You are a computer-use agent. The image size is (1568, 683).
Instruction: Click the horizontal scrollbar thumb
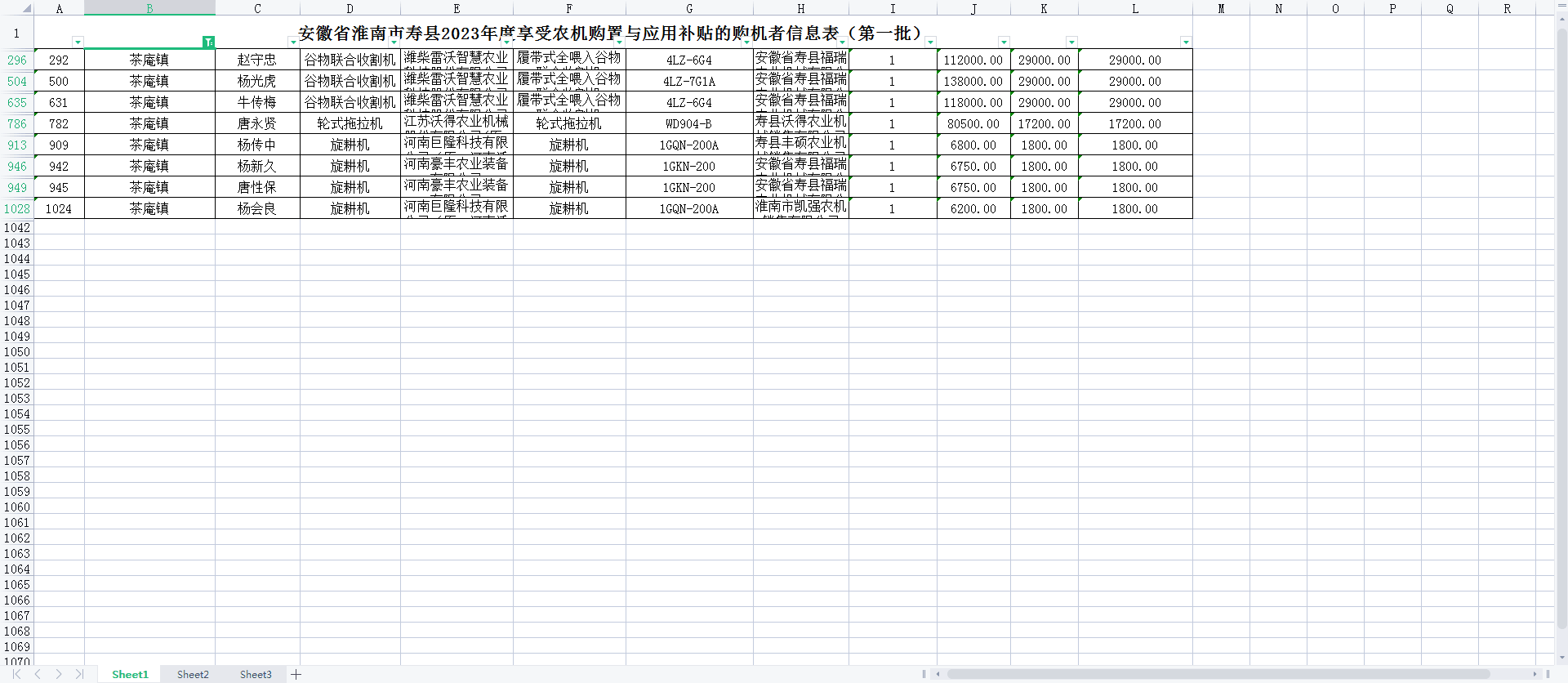pos(1217,674)
